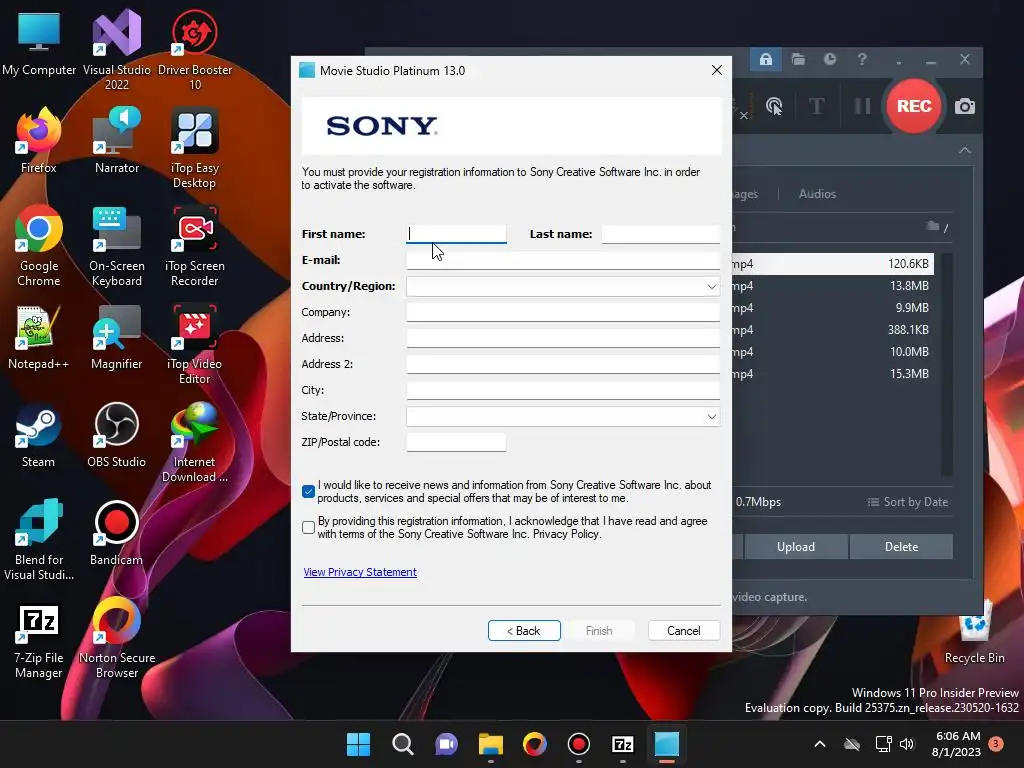This screenshot has width=1024, height=768.
Task: Launch Driver Booster 10 shortcut
Action: tap(195, 48)
